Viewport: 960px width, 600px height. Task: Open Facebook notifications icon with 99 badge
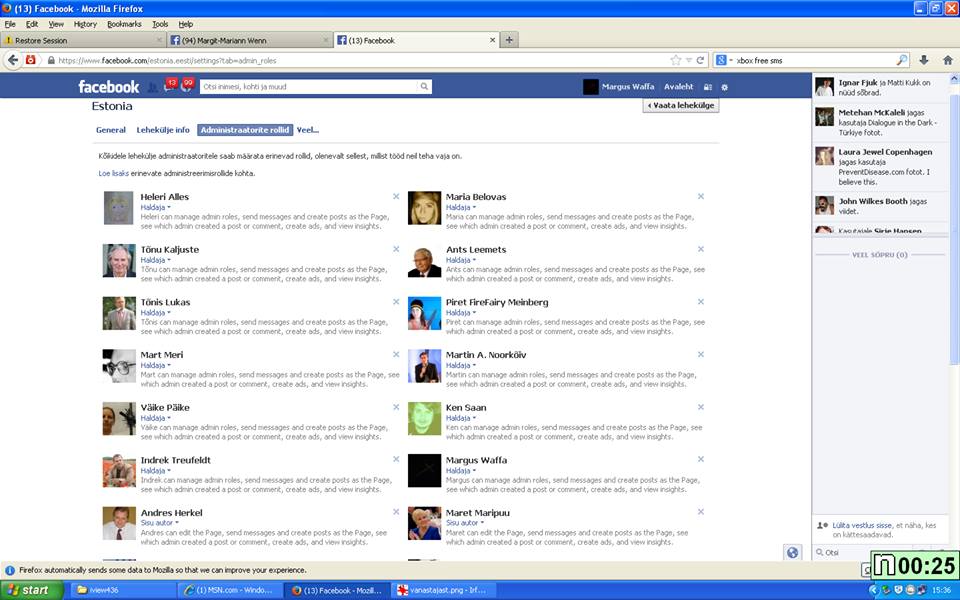pyautogui.click(x=187, y=86)
